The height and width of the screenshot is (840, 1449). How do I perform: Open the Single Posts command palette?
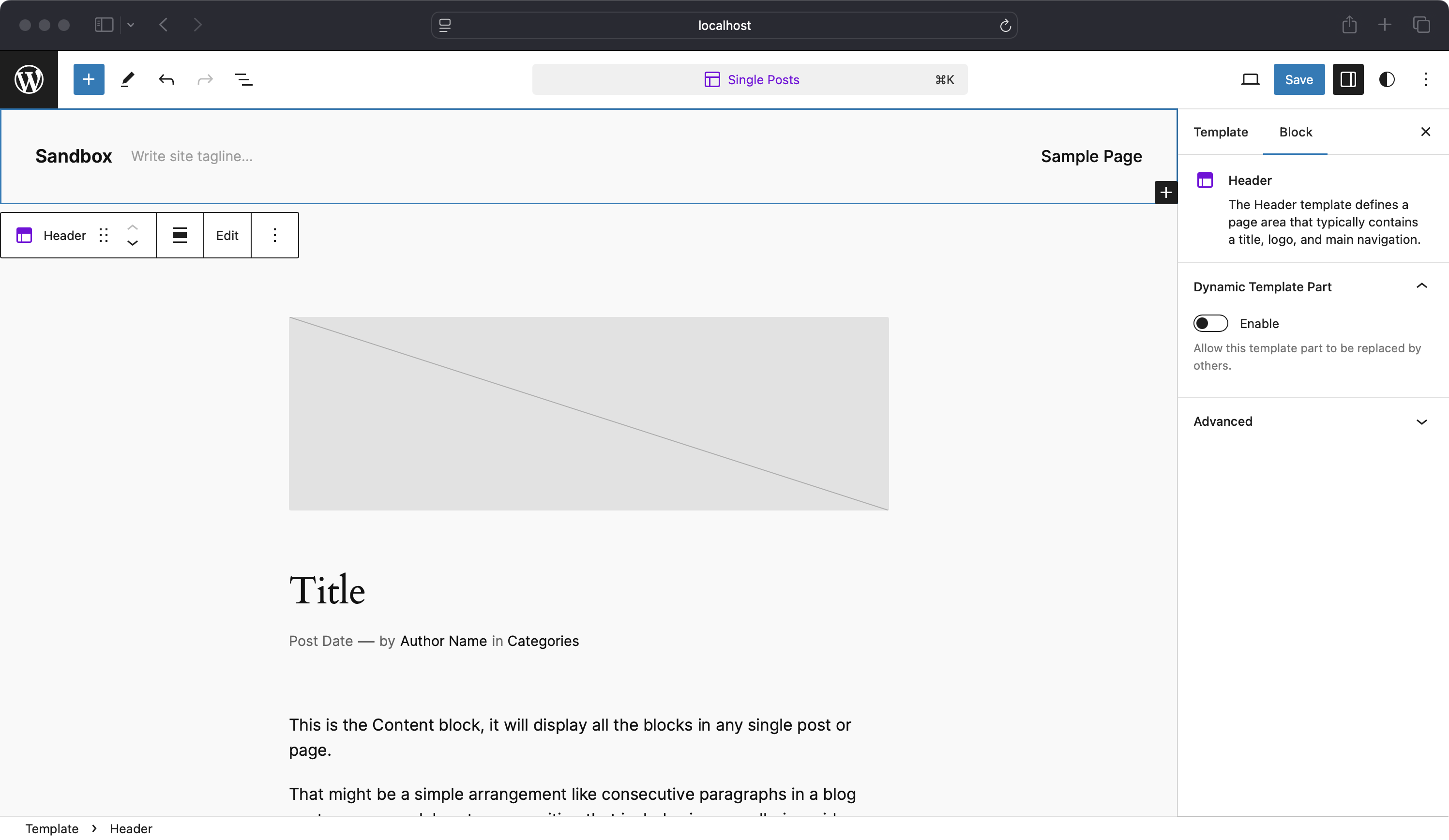(750, 79)
